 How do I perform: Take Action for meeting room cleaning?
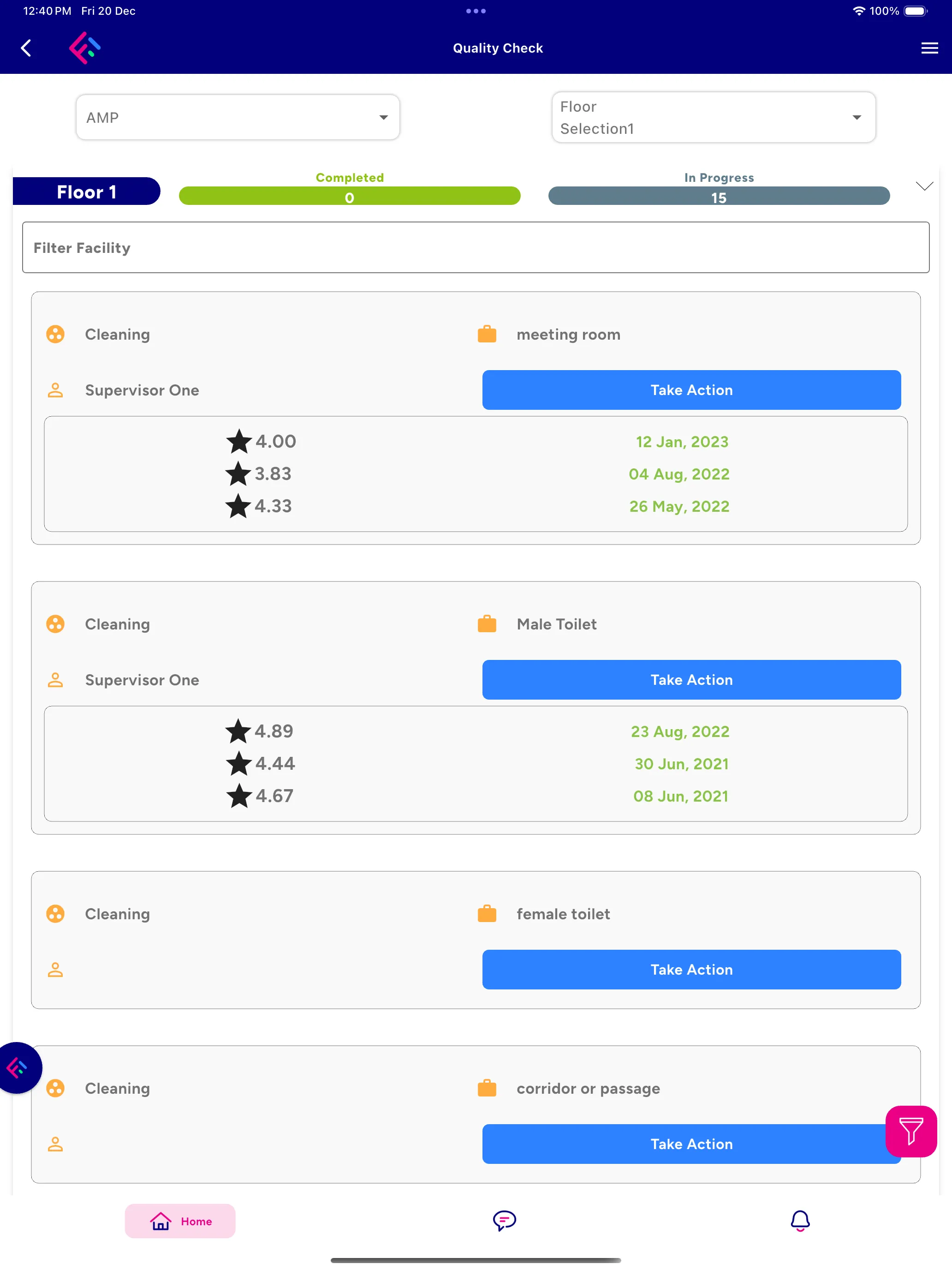coord(692,390)
